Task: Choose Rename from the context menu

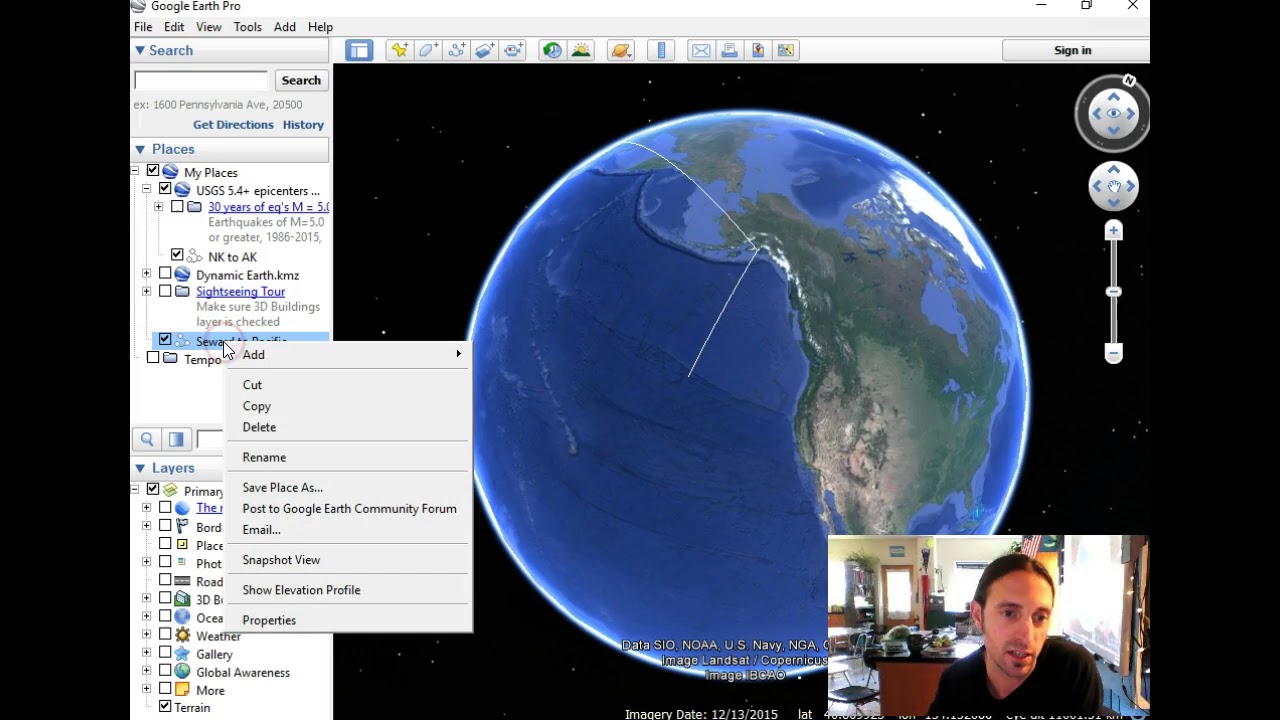Action: coord(264,457)
